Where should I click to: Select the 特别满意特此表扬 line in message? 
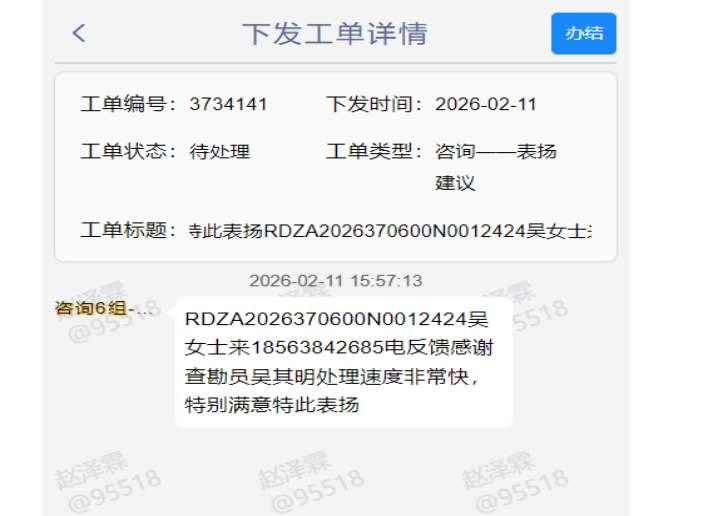(x=271, y=405)
